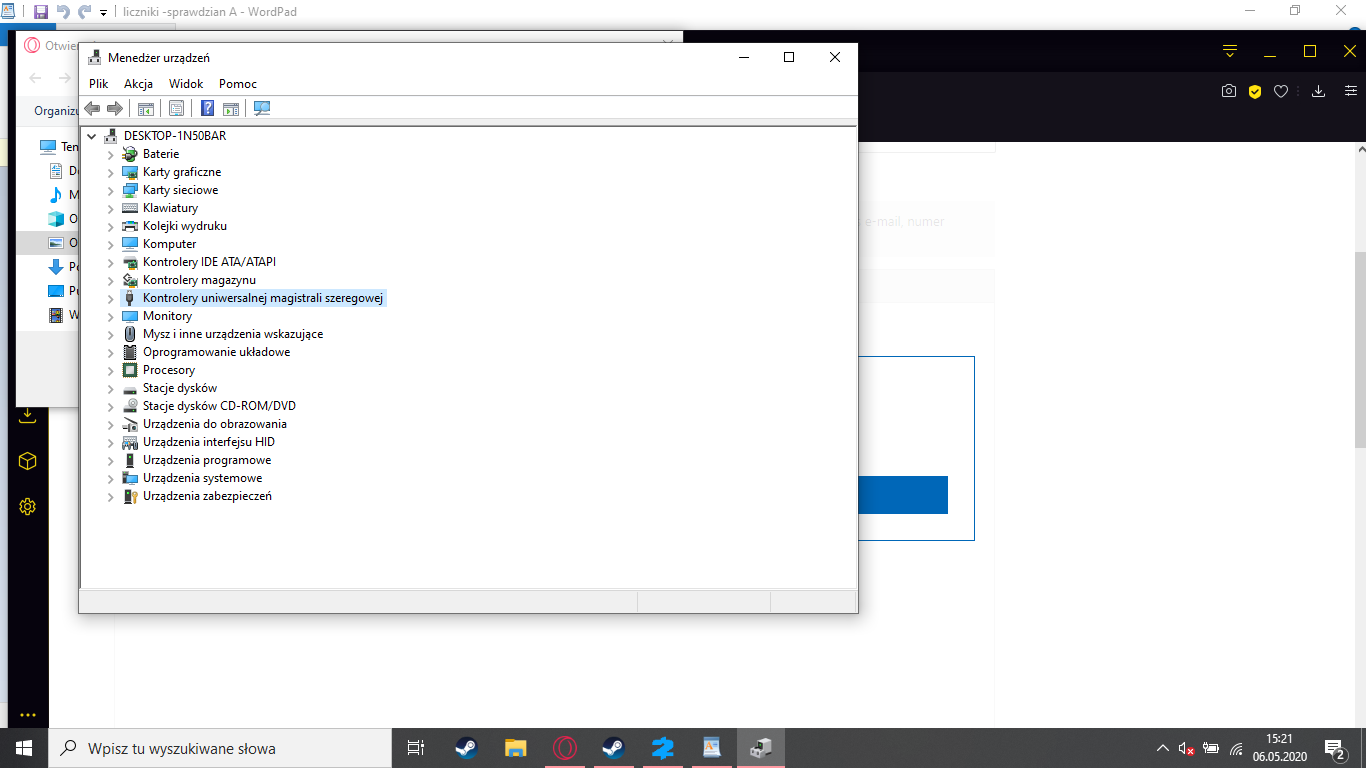
Task: Switch to Opera from the taskbar
Action: pos(564,748)
